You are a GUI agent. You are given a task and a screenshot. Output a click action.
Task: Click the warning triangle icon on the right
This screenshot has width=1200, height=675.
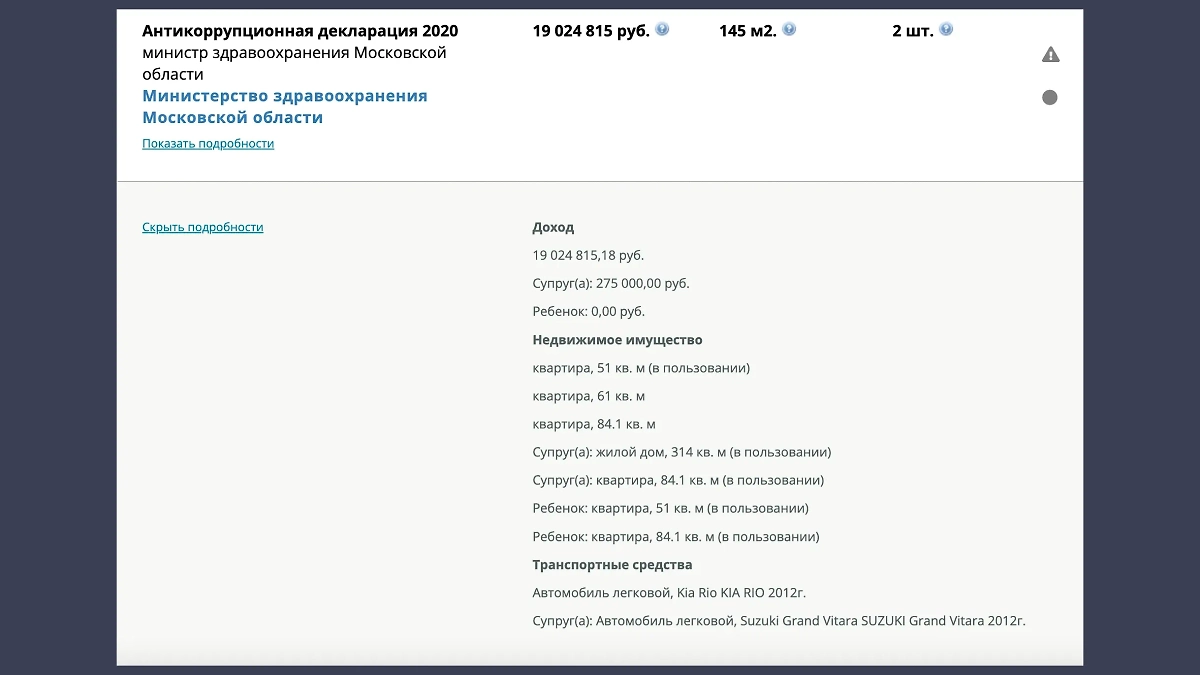[1050, 55]
